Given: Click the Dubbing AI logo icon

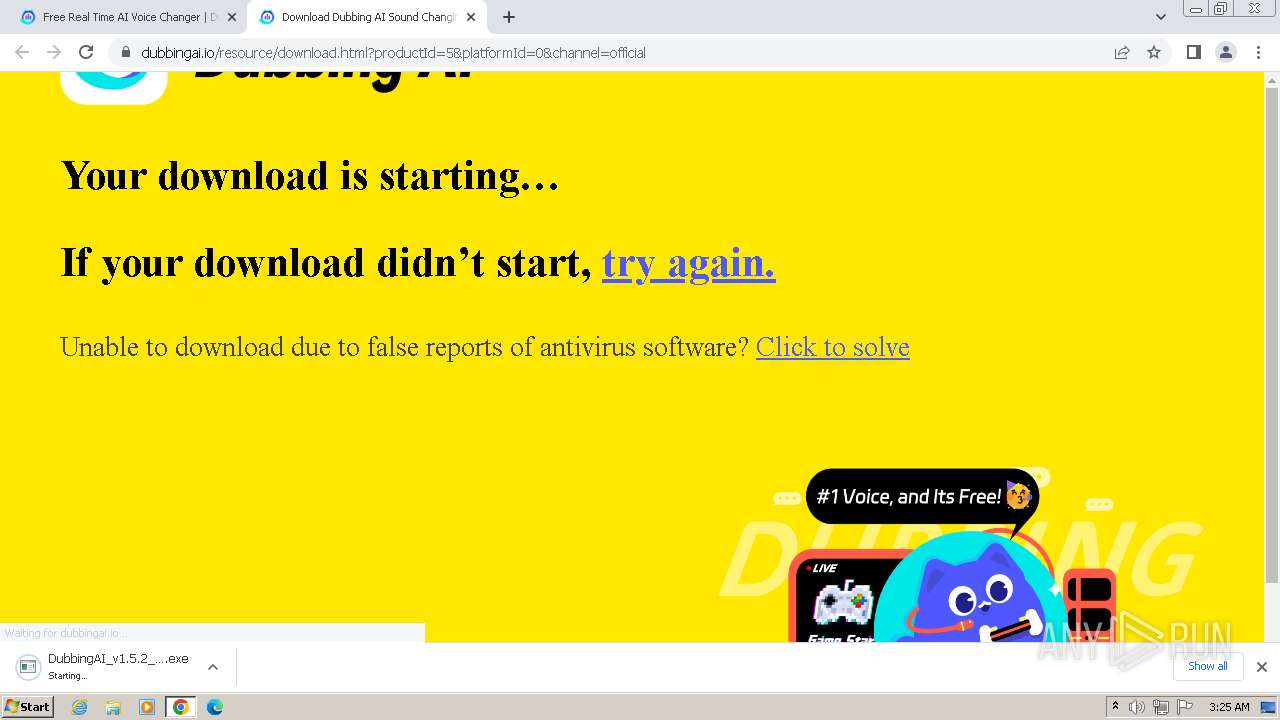Looking at the screenshot, I should coord(113,87).
